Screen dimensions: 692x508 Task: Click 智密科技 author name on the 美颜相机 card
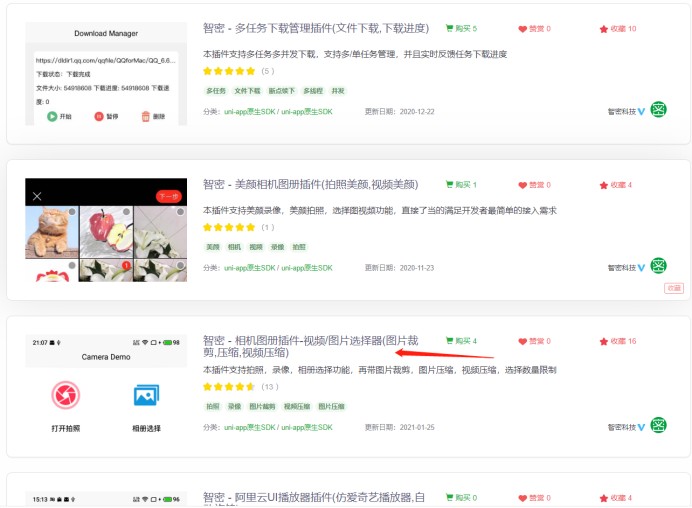pos(621,268)
